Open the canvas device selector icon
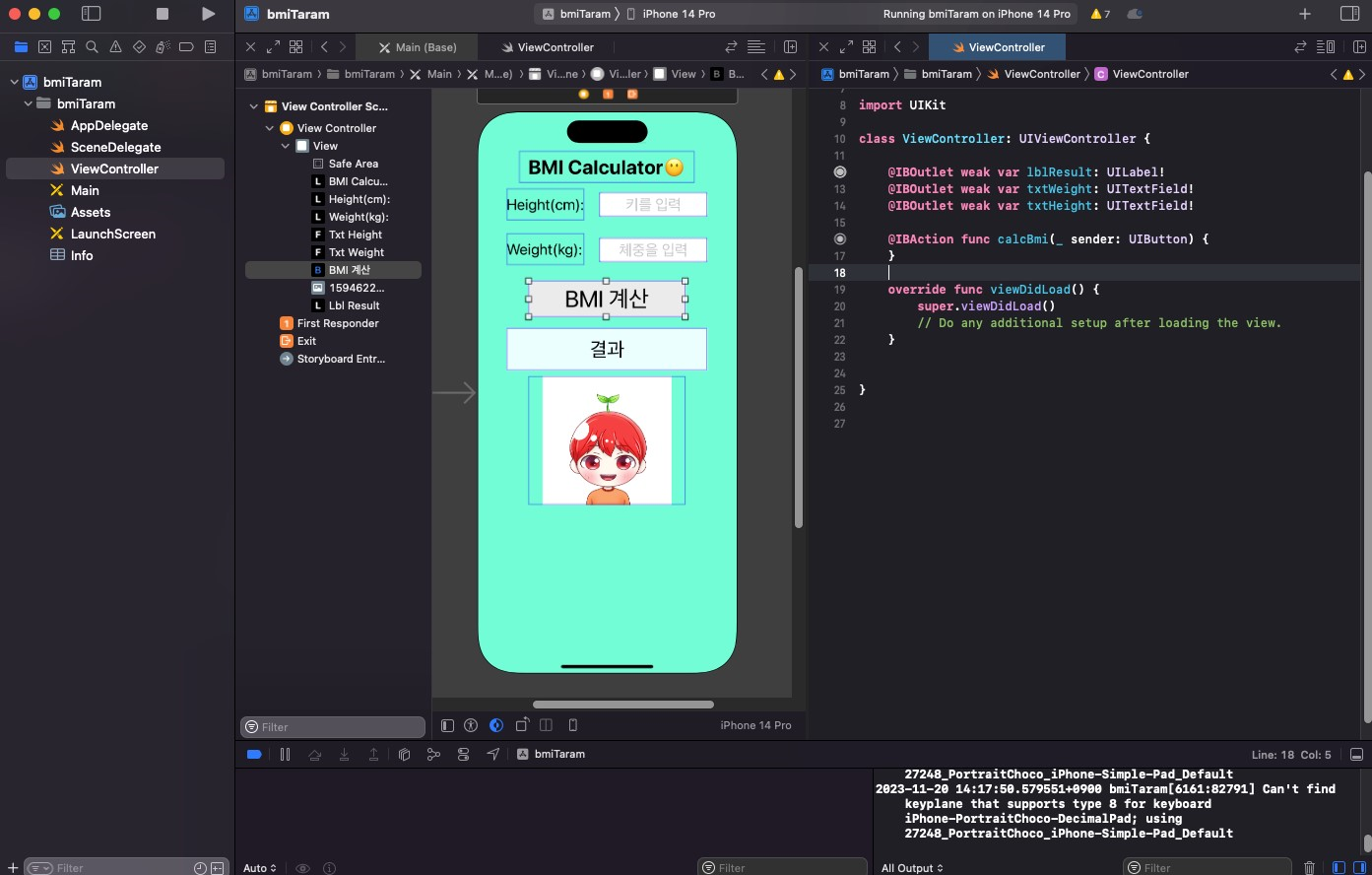1372x875 pixels. (x=573, y=725)
